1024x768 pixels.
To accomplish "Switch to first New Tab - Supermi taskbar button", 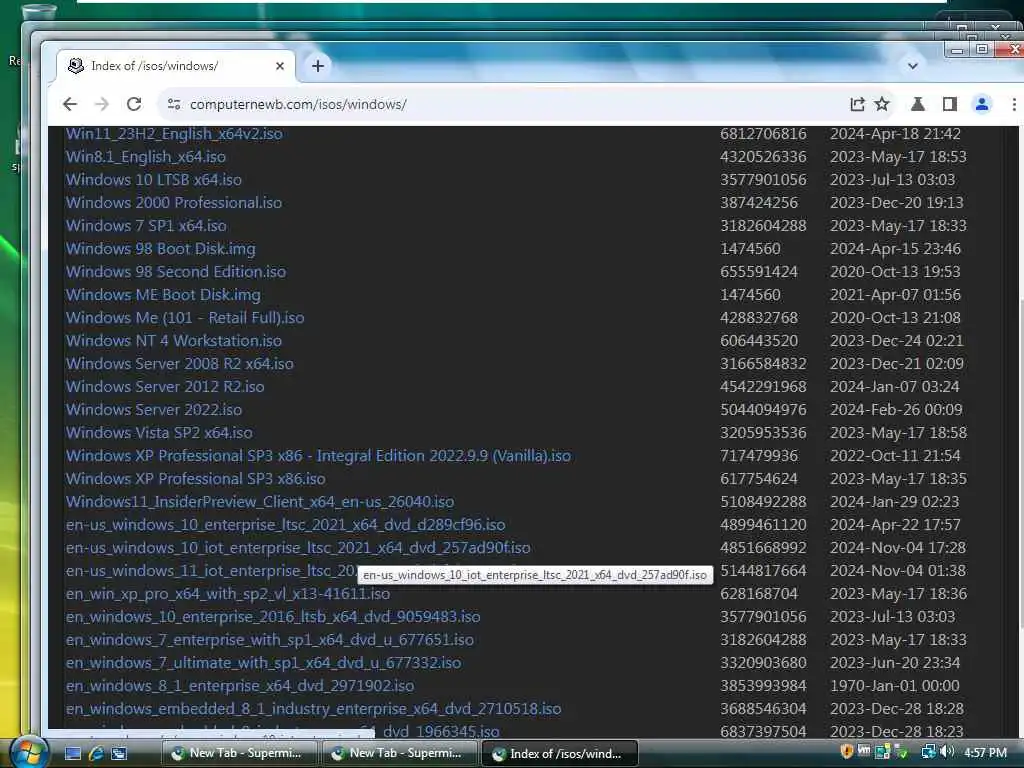I will [239, 753].
